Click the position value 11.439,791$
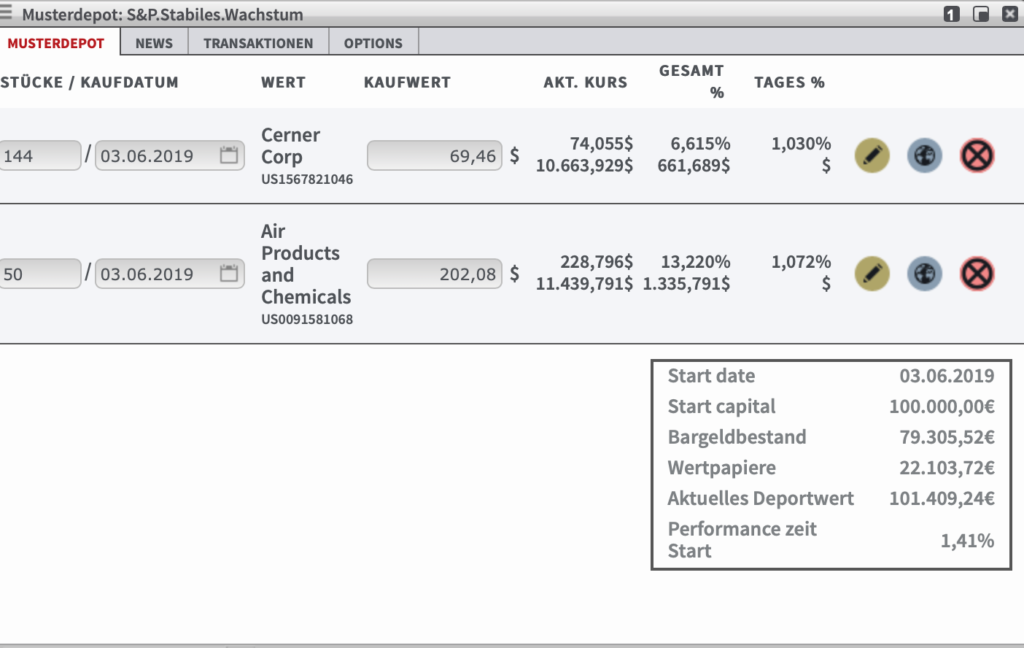The width and height of the screenshot is (1024, 648). tap(584, 284)
